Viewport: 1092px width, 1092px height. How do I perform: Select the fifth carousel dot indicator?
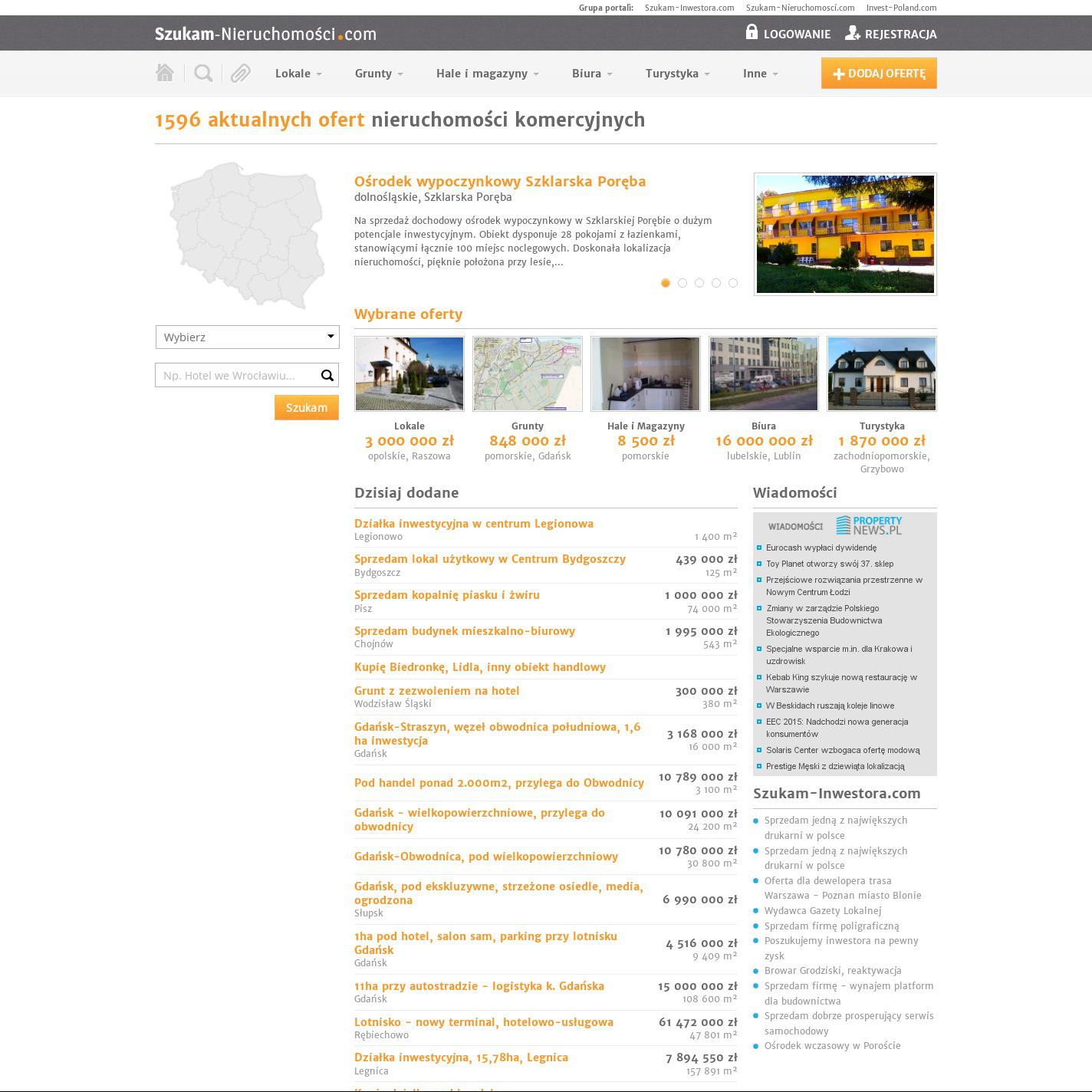tap(733, 283)
